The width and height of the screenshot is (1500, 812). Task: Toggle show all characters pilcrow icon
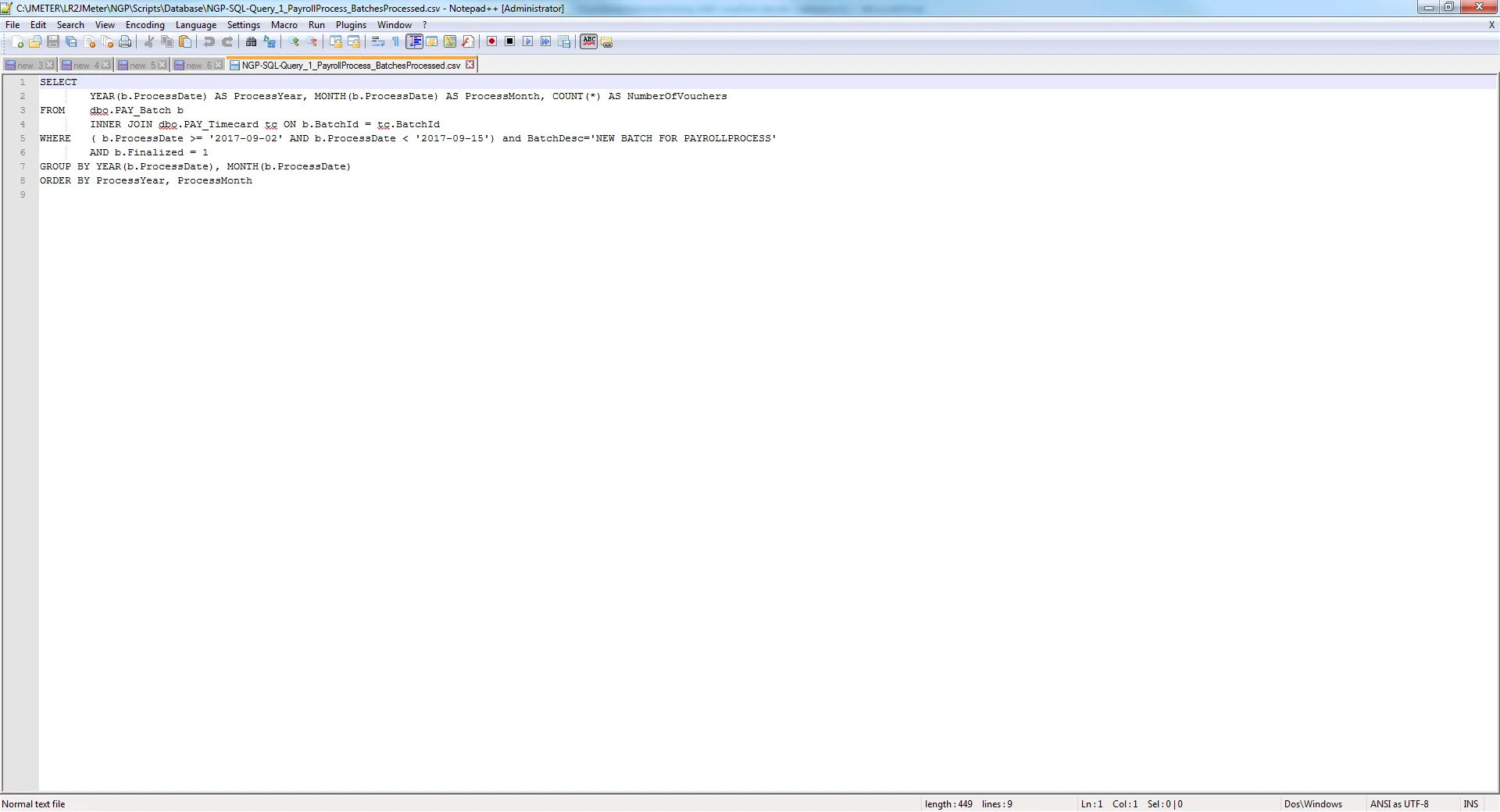(x=395, y=42)
